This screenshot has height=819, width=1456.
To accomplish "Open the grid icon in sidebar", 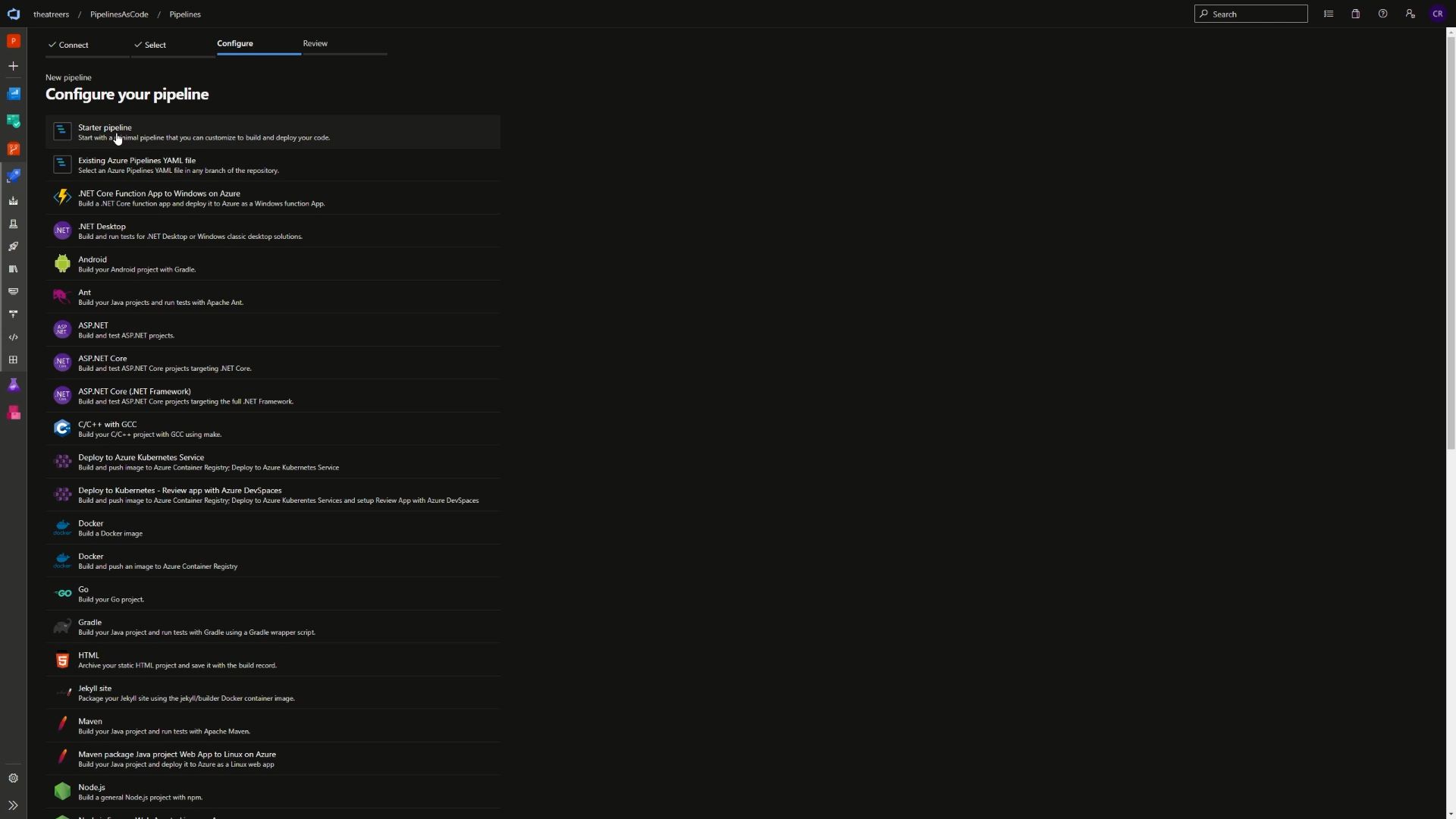I will tap(13, 360).
